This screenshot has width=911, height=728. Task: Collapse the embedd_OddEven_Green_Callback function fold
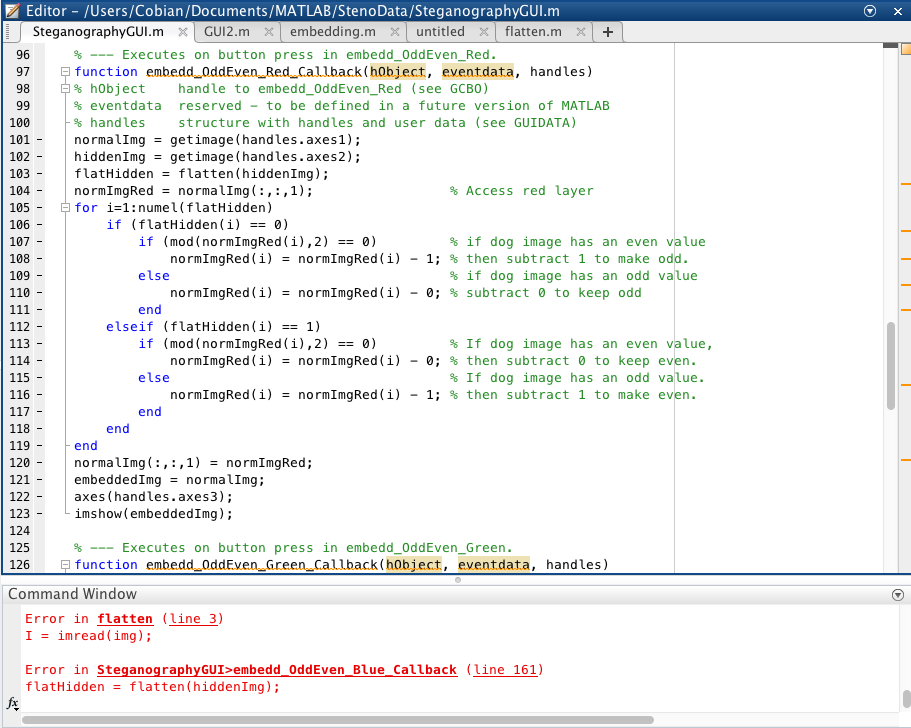(x=64, y=564)
